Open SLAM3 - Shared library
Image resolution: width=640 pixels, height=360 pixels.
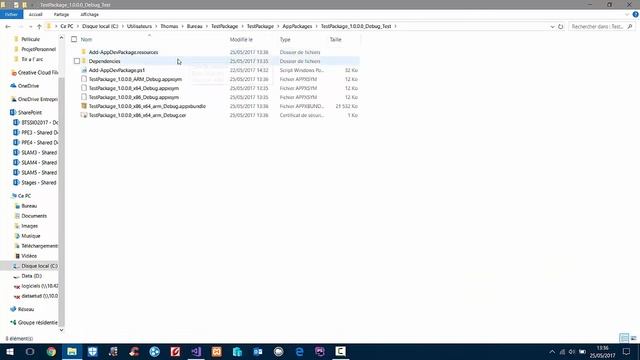coord(39,152)
